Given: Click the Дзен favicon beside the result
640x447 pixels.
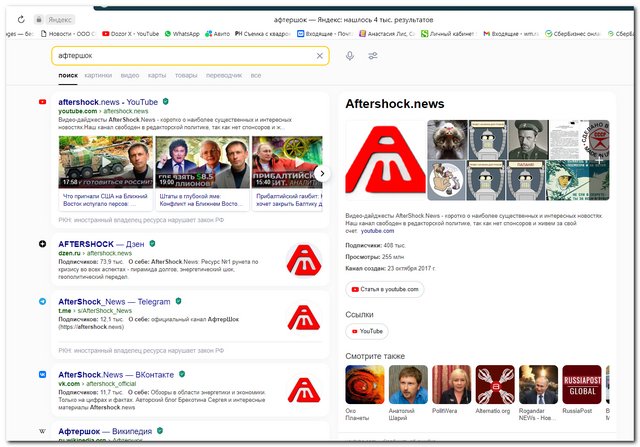Looking at the screenshot, I should coord(42,244).
